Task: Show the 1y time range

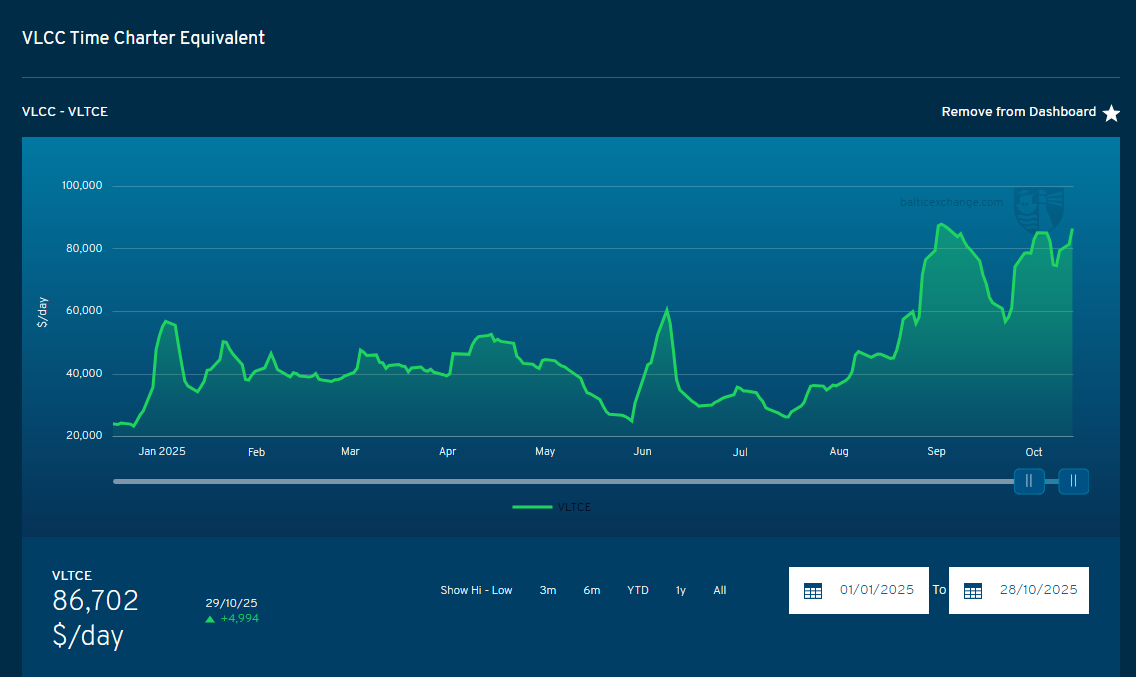Action: tap(681, 590)
